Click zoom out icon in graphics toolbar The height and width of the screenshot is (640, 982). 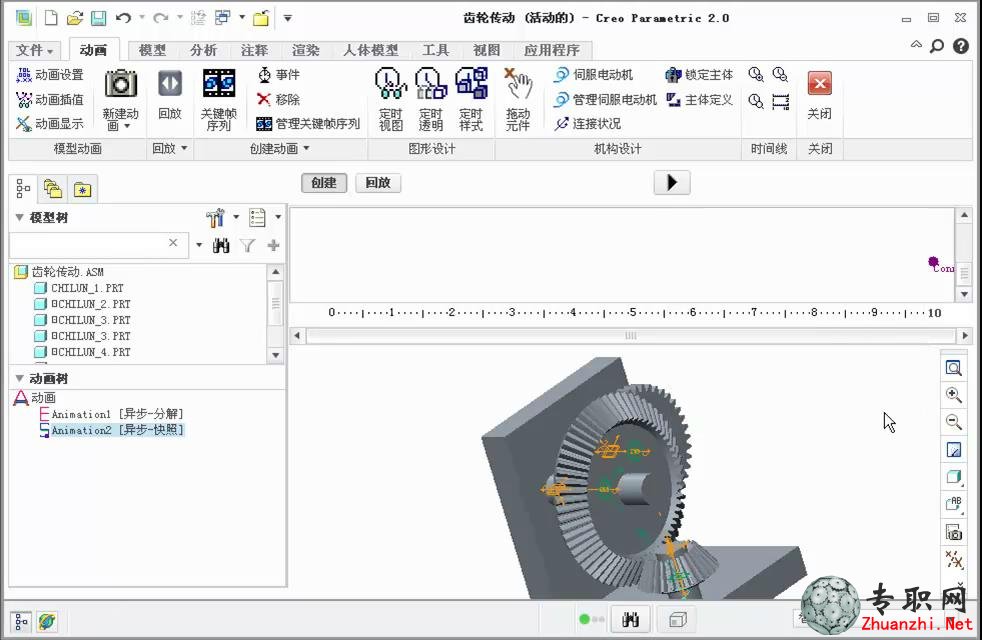pos(953,421)
